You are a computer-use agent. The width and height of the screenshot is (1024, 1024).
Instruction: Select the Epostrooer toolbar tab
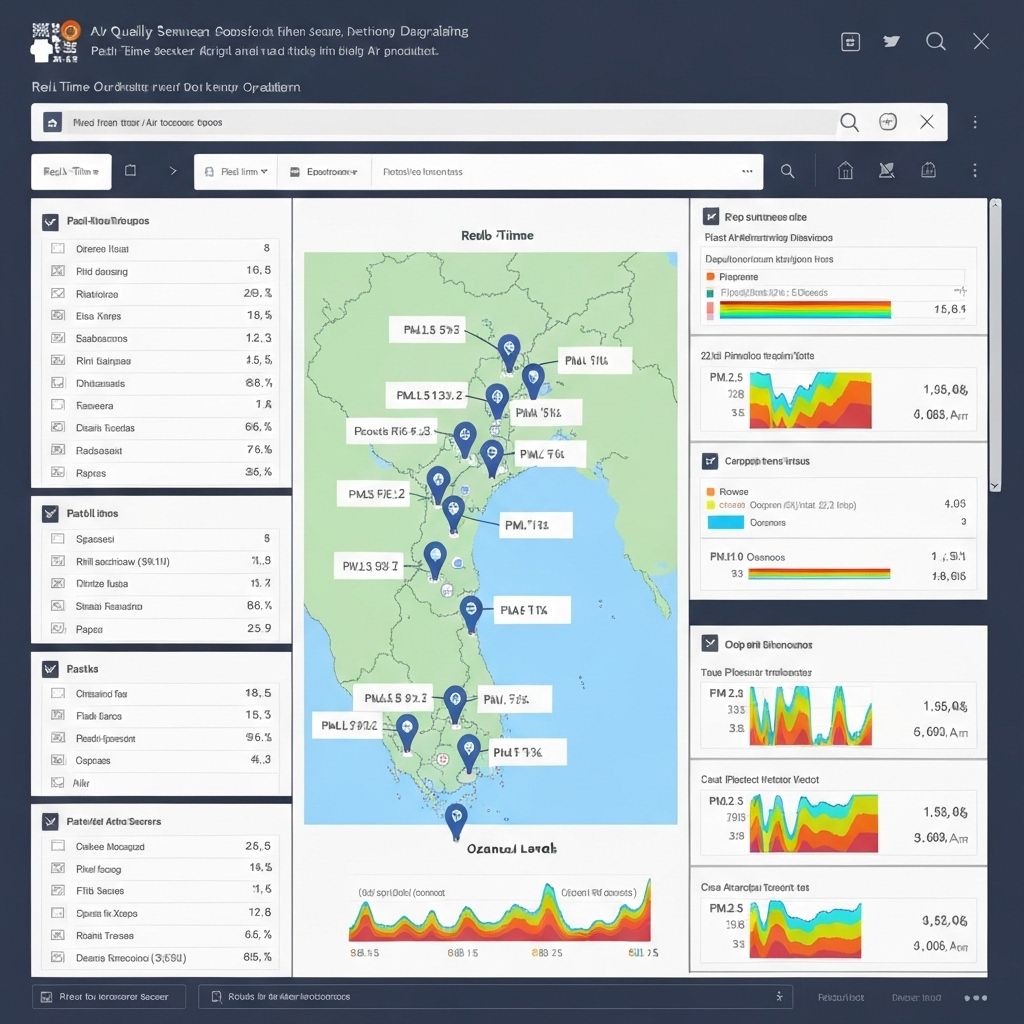(x=322, y=170)
